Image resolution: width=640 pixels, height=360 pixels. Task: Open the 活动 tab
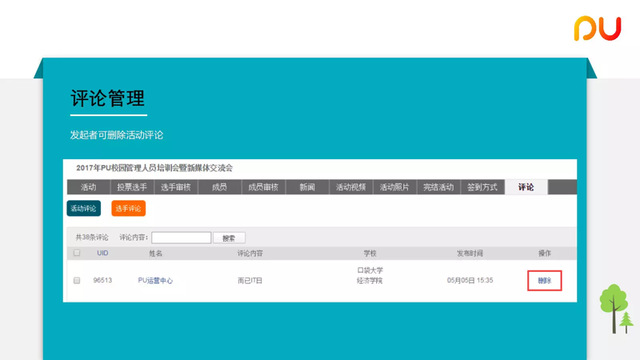click(89, 187)
